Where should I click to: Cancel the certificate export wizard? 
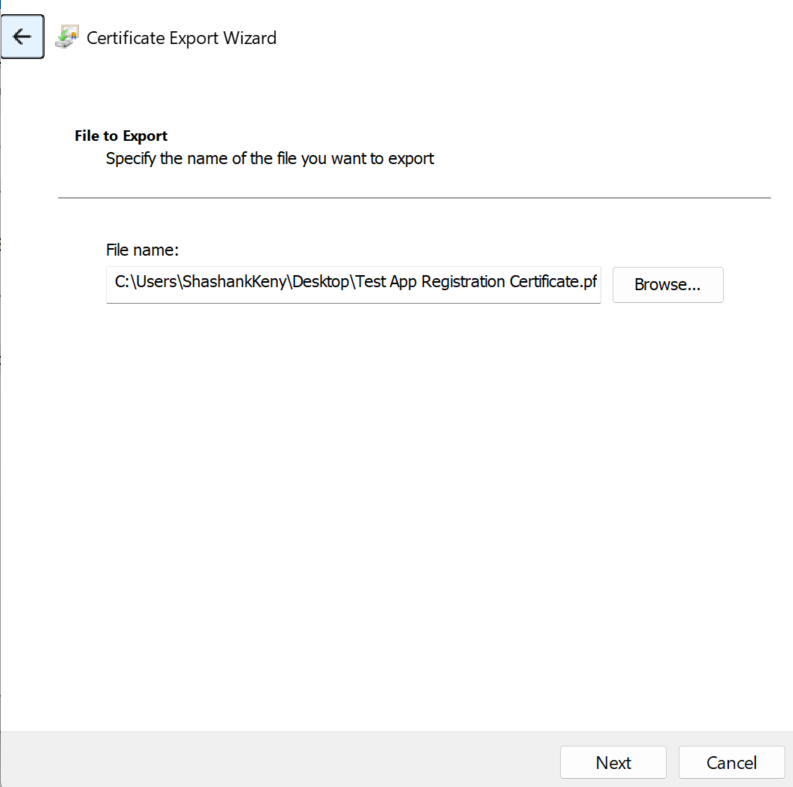coord(731,762)
